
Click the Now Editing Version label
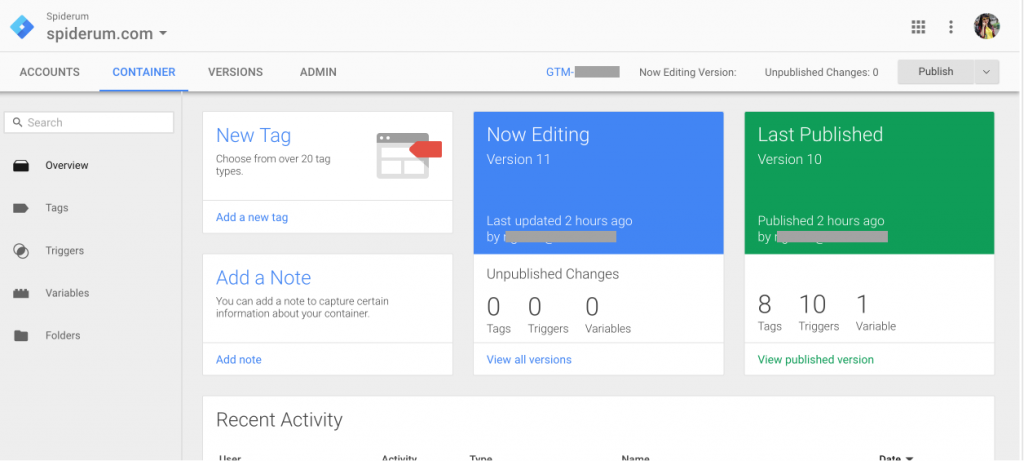(688, 72)
